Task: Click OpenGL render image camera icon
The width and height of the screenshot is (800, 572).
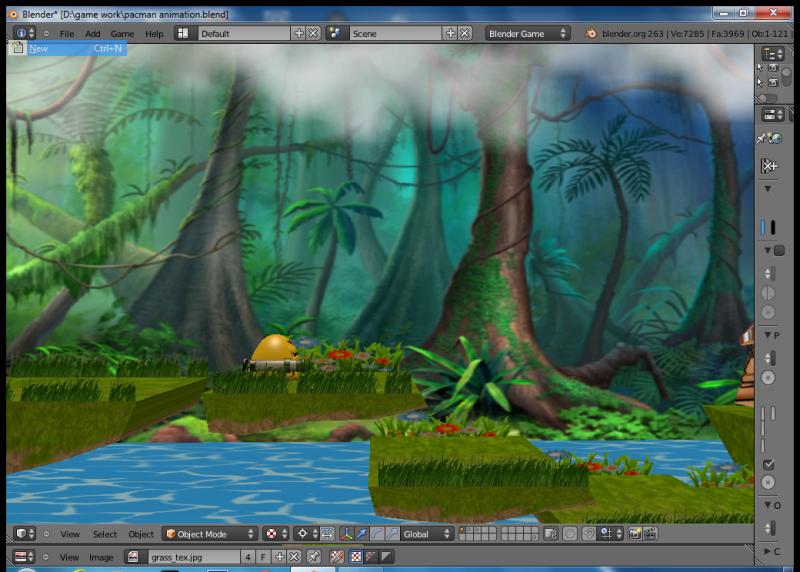Action: coord(635,534)
